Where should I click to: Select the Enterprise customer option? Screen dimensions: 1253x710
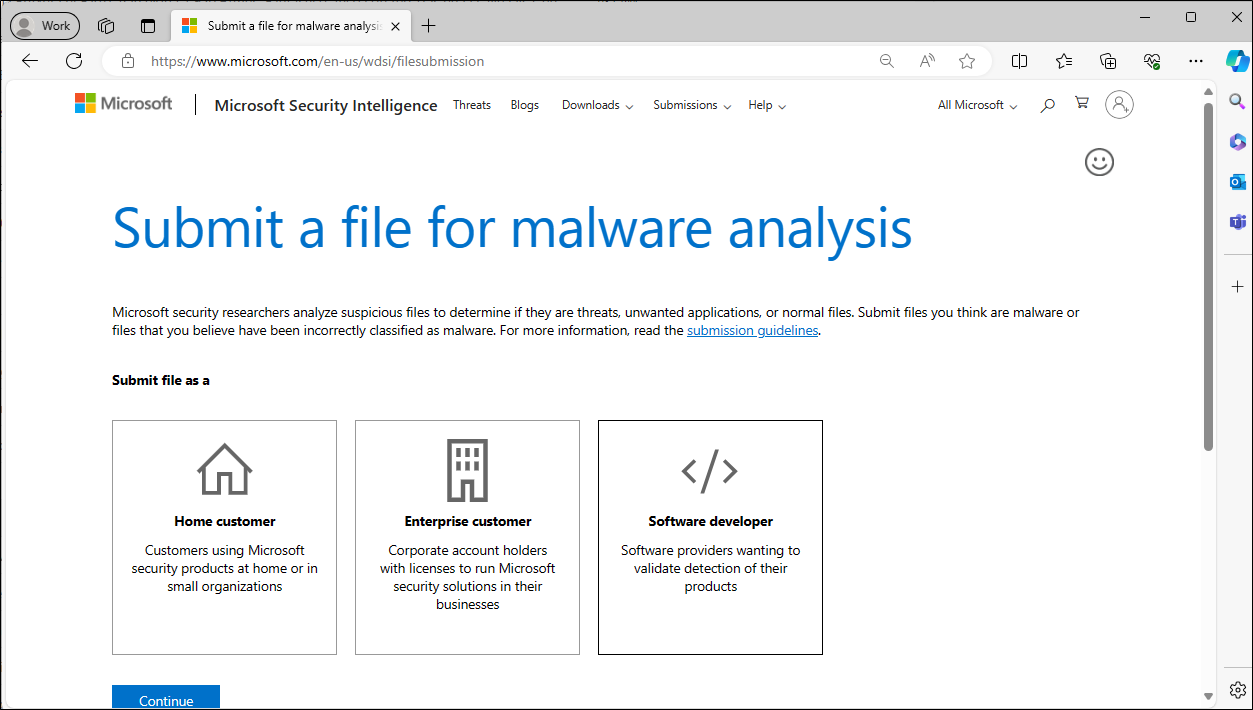point(467,537)
